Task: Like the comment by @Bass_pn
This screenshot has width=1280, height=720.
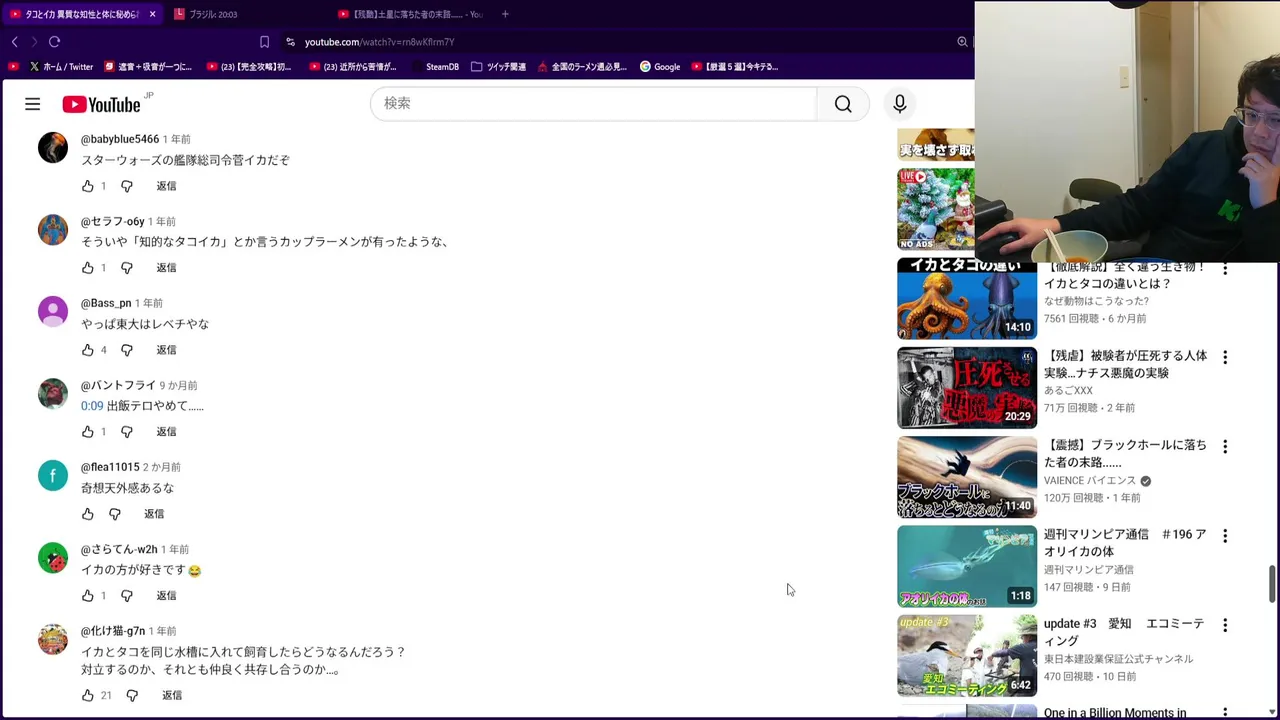Action: pos(88,350)
